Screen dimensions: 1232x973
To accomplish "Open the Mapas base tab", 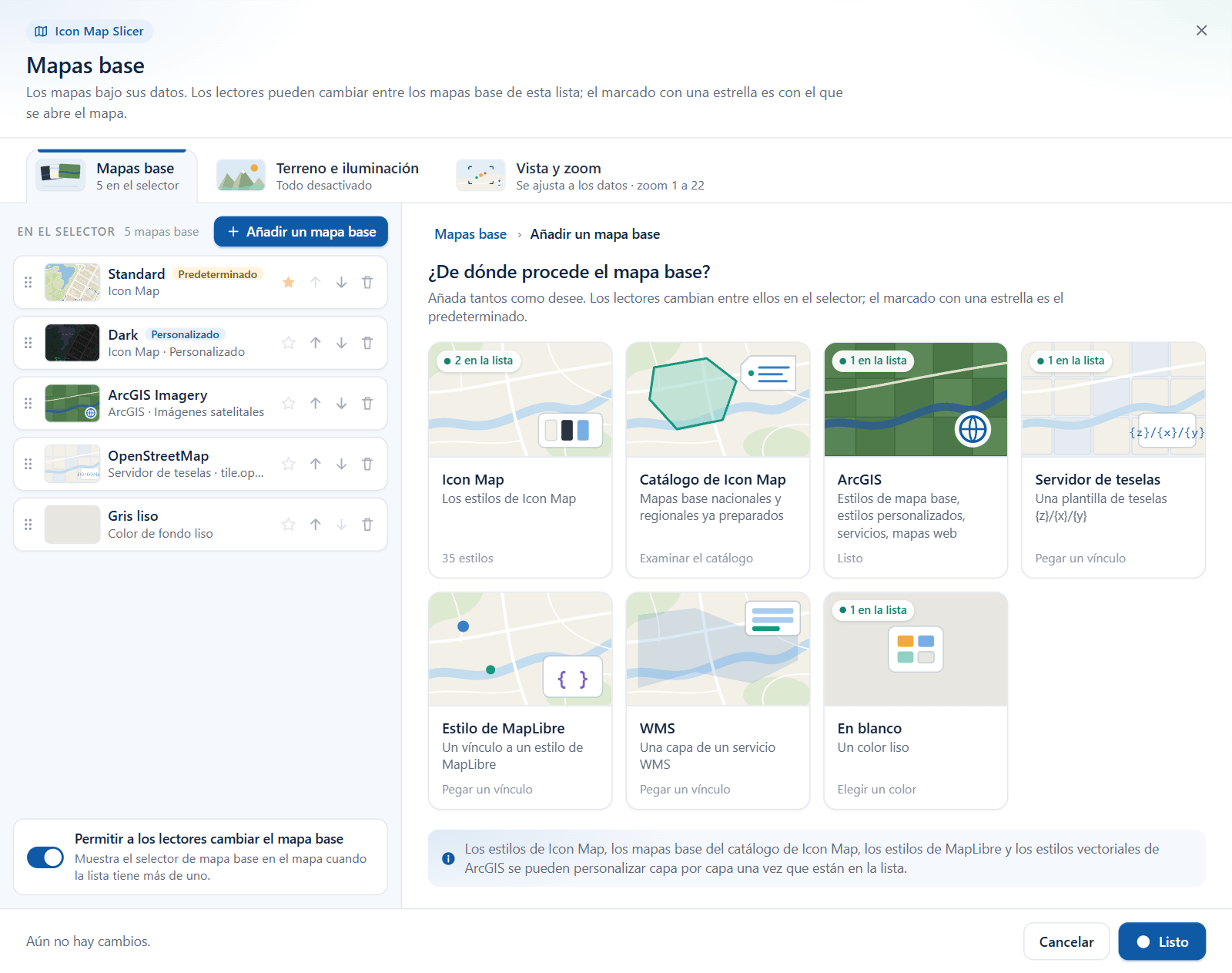I will click(112, 176).
